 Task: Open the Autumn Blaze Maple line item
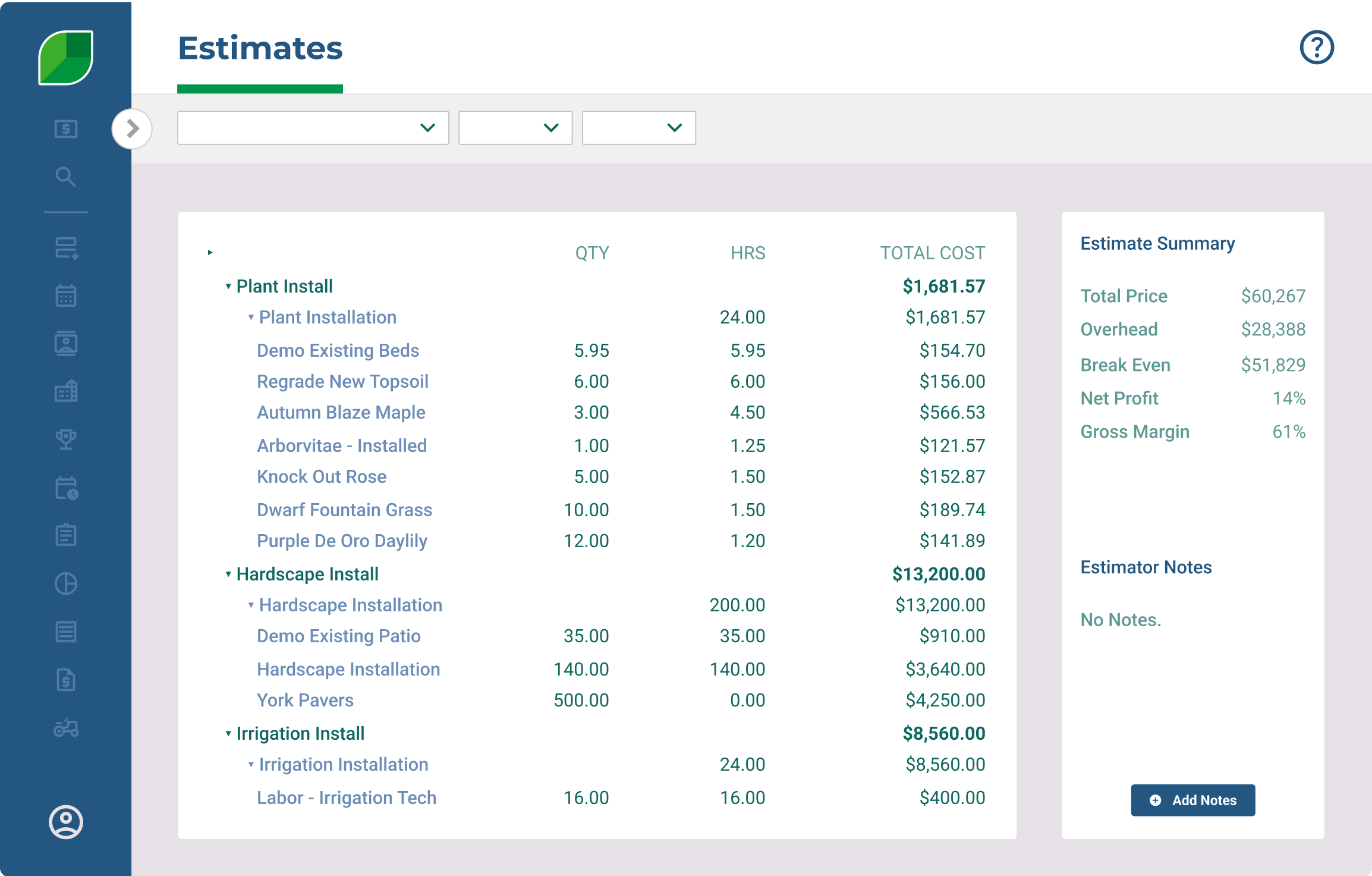341,413
